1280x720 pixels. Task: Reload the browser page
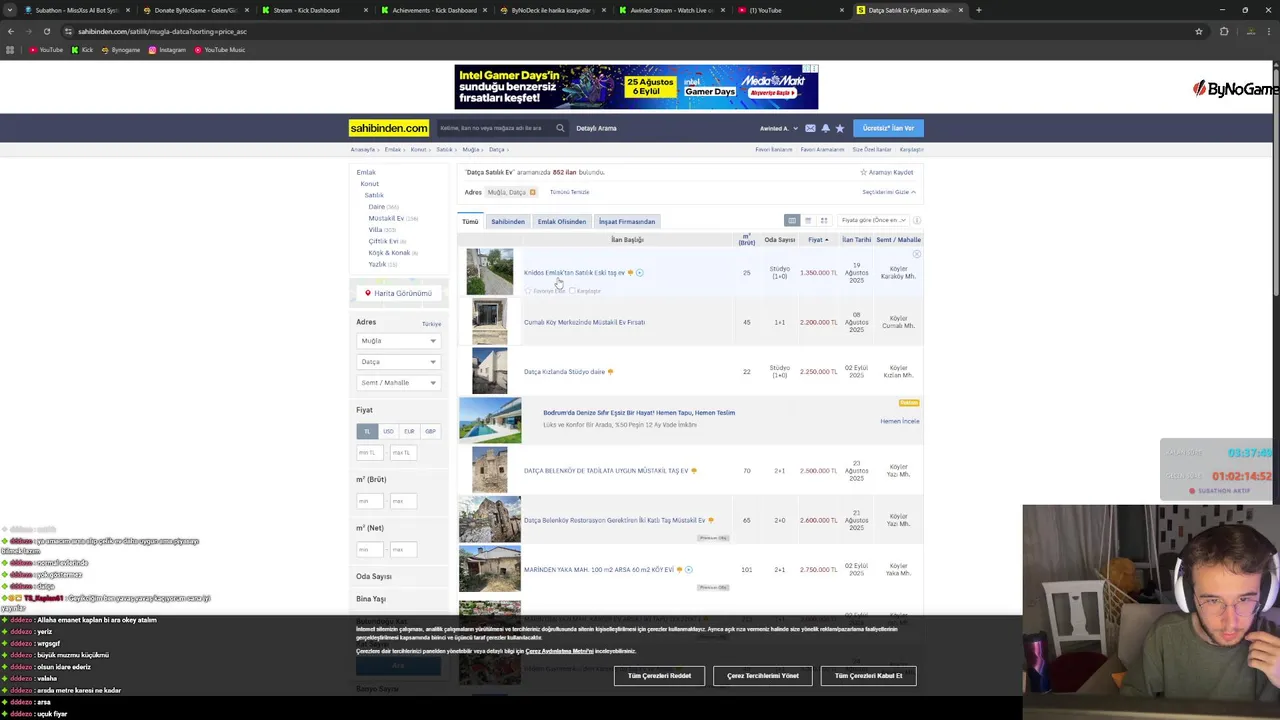[x=46, y=31]
